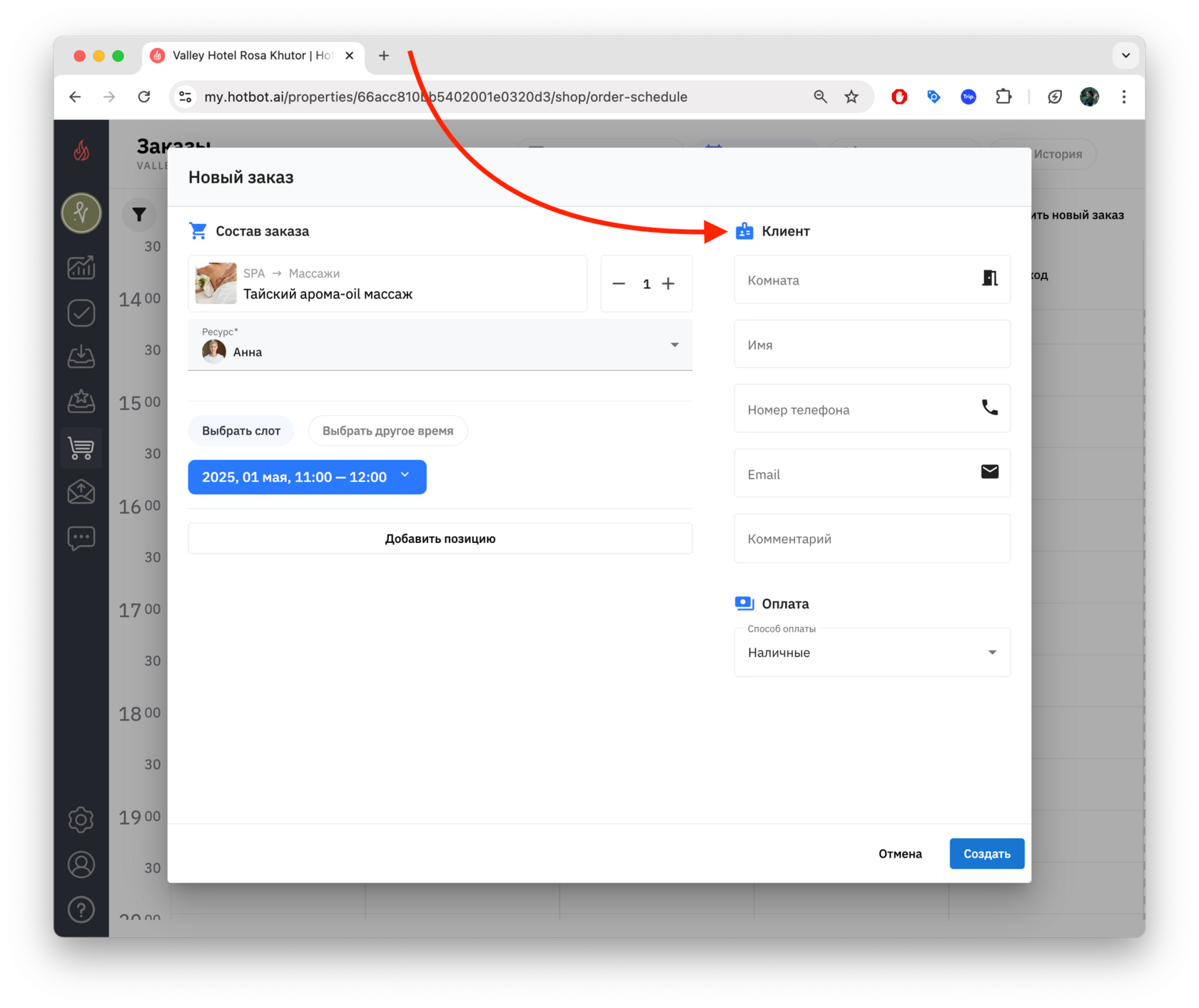
Task: Open the site information icon in address bar
Action: point(186,96)
